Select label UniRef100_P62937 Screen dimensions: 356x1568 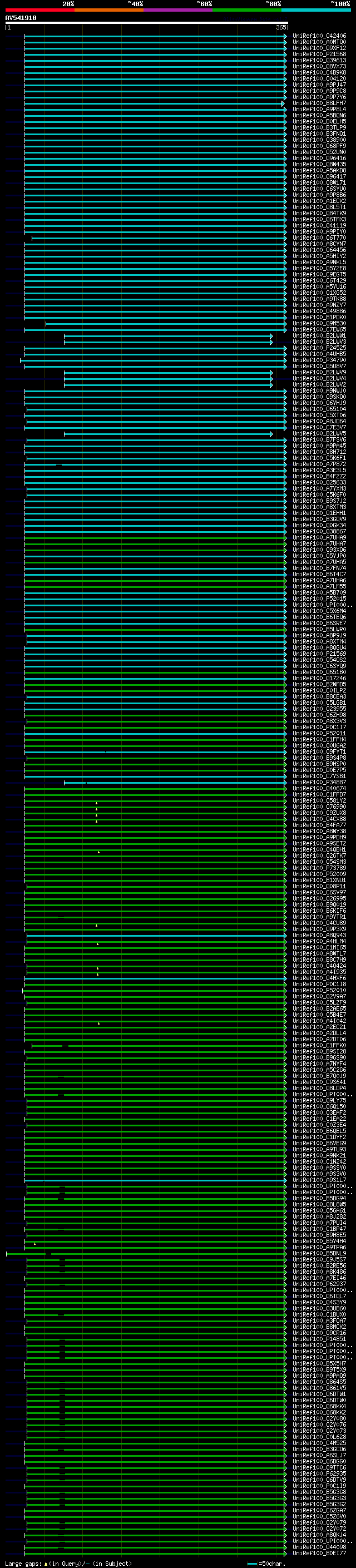pyautogui.click(x=319, y=1284)
